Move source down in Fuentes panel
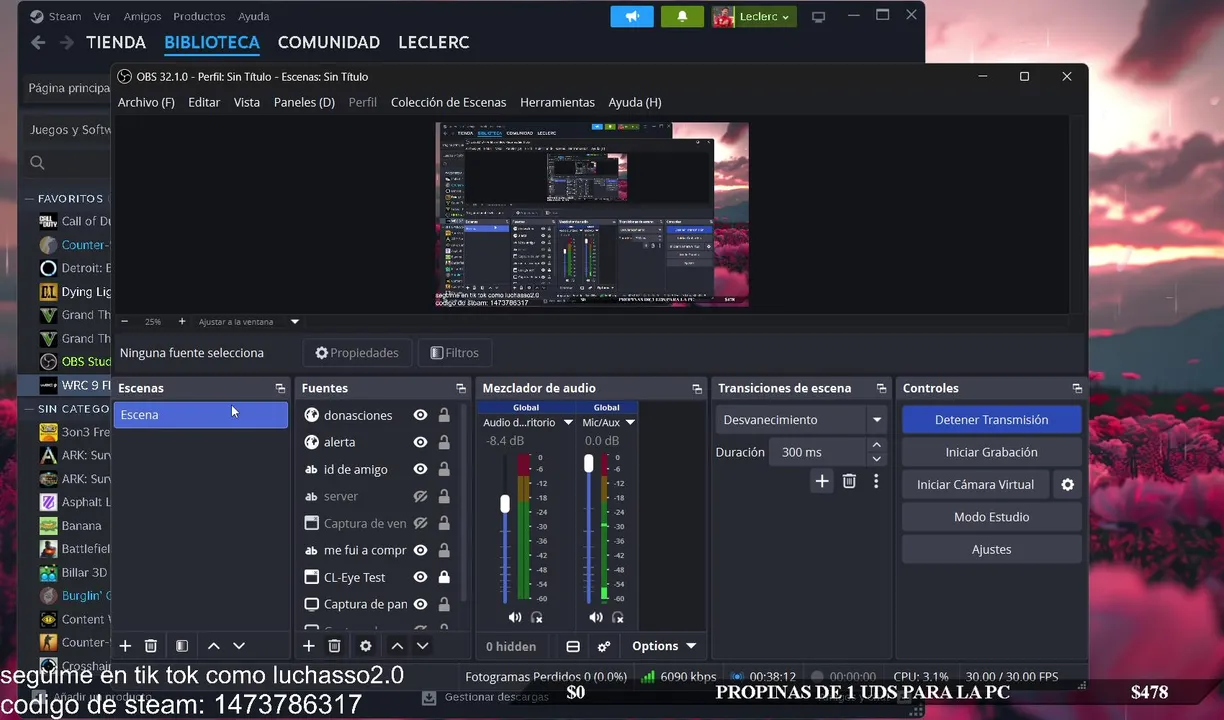Screen dimensions: 1224x720 pos(422,646)
